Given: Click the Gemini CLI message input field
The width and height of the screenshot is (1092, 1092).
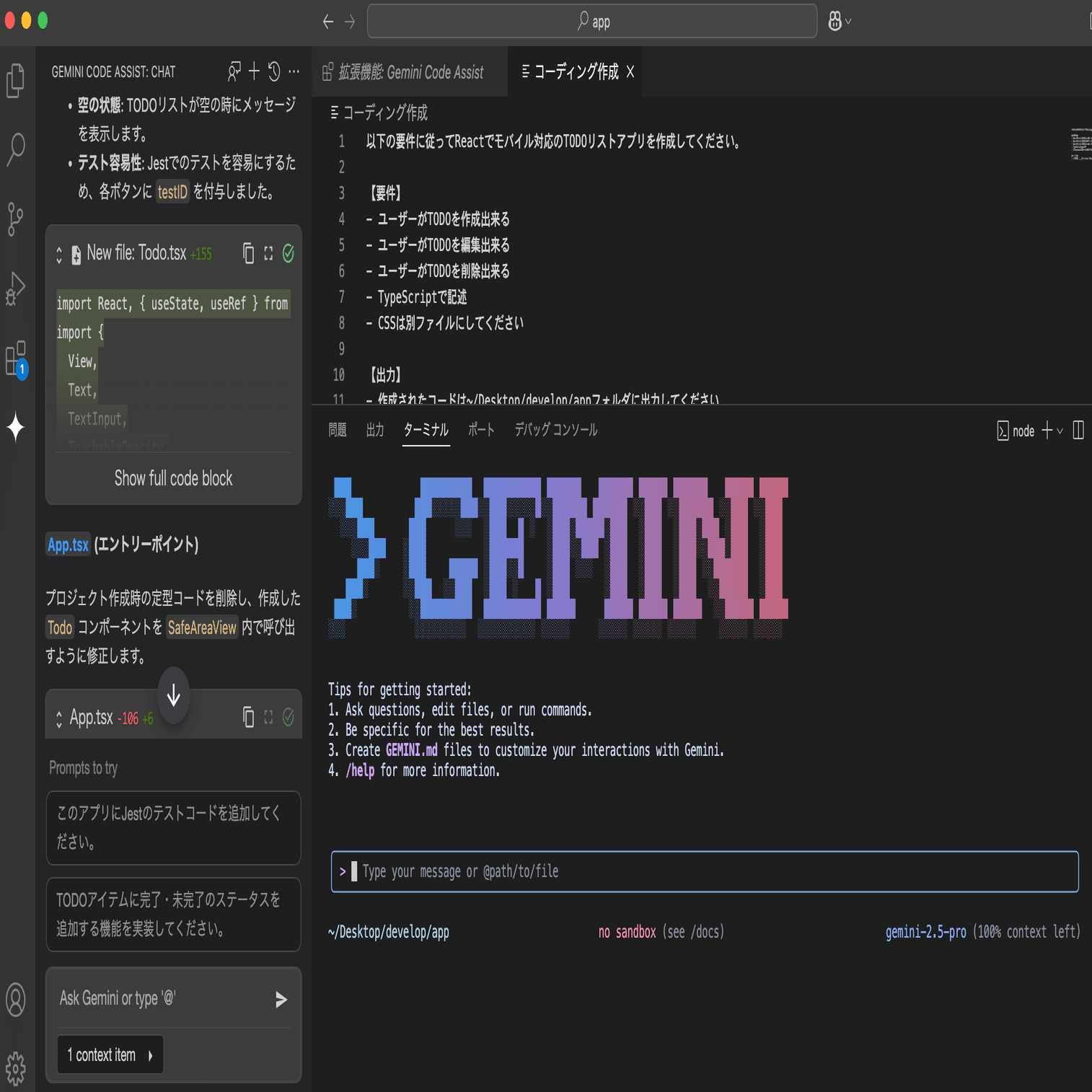Looking at the screenshot, I should pos(703,871).
